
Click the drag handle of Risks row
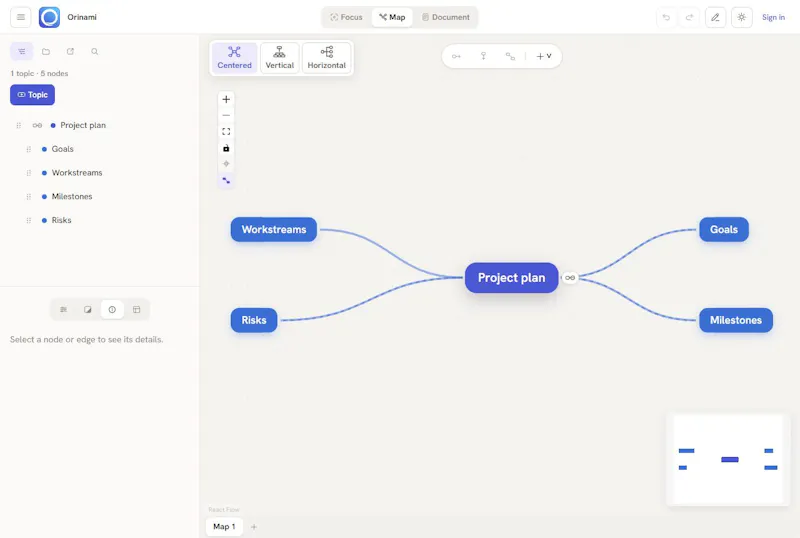(29, 220)
